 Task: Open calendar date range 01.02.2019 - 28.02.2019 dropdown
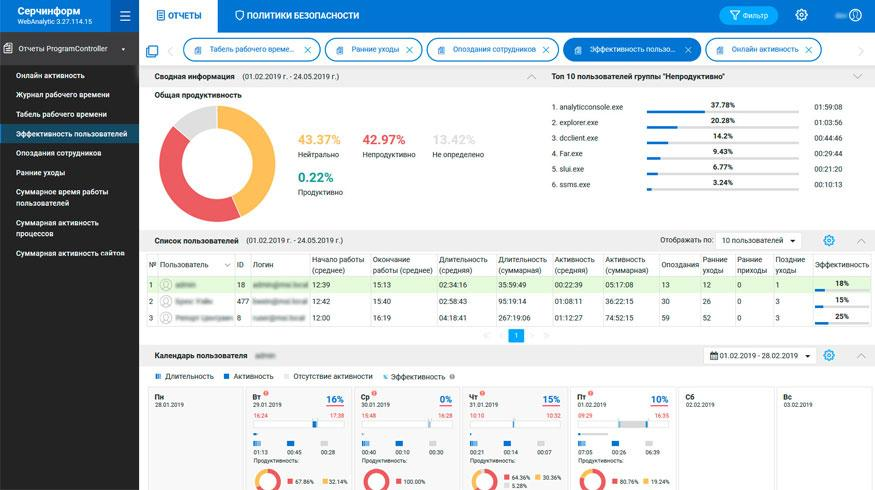point(760,356)
